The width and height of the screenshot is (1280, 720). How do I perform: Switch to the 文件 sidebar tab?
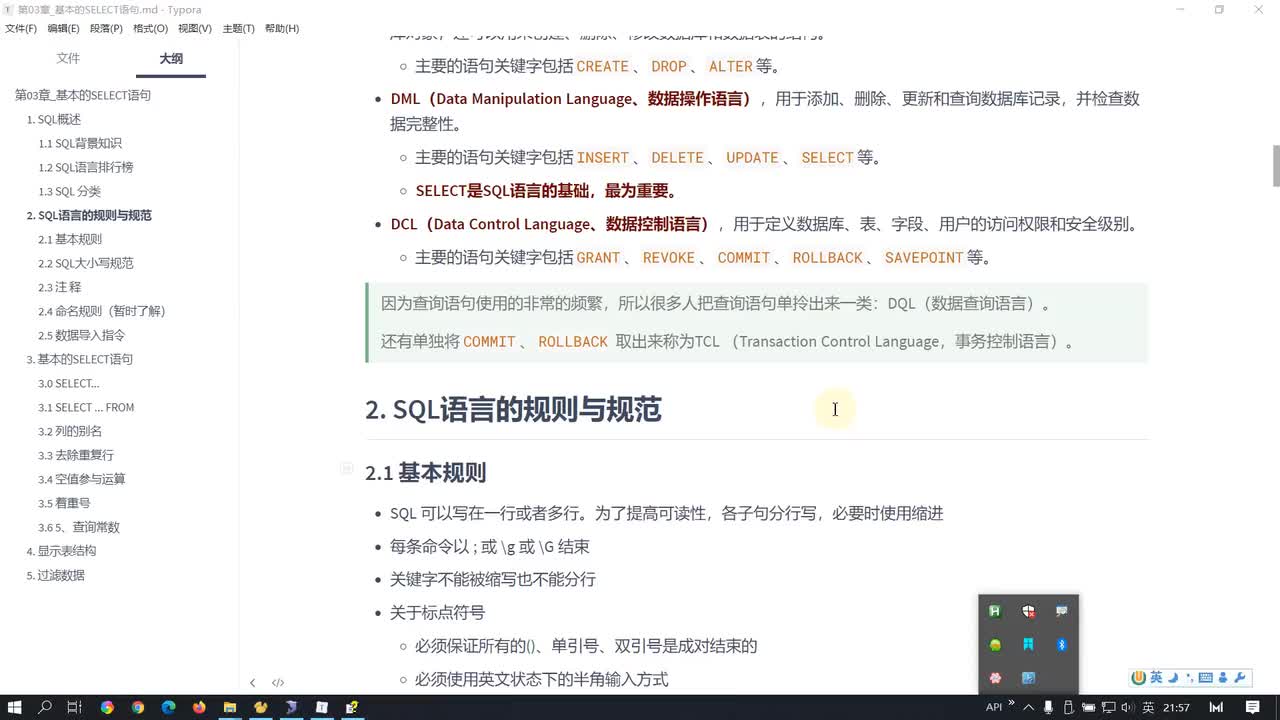pos(68,59)
